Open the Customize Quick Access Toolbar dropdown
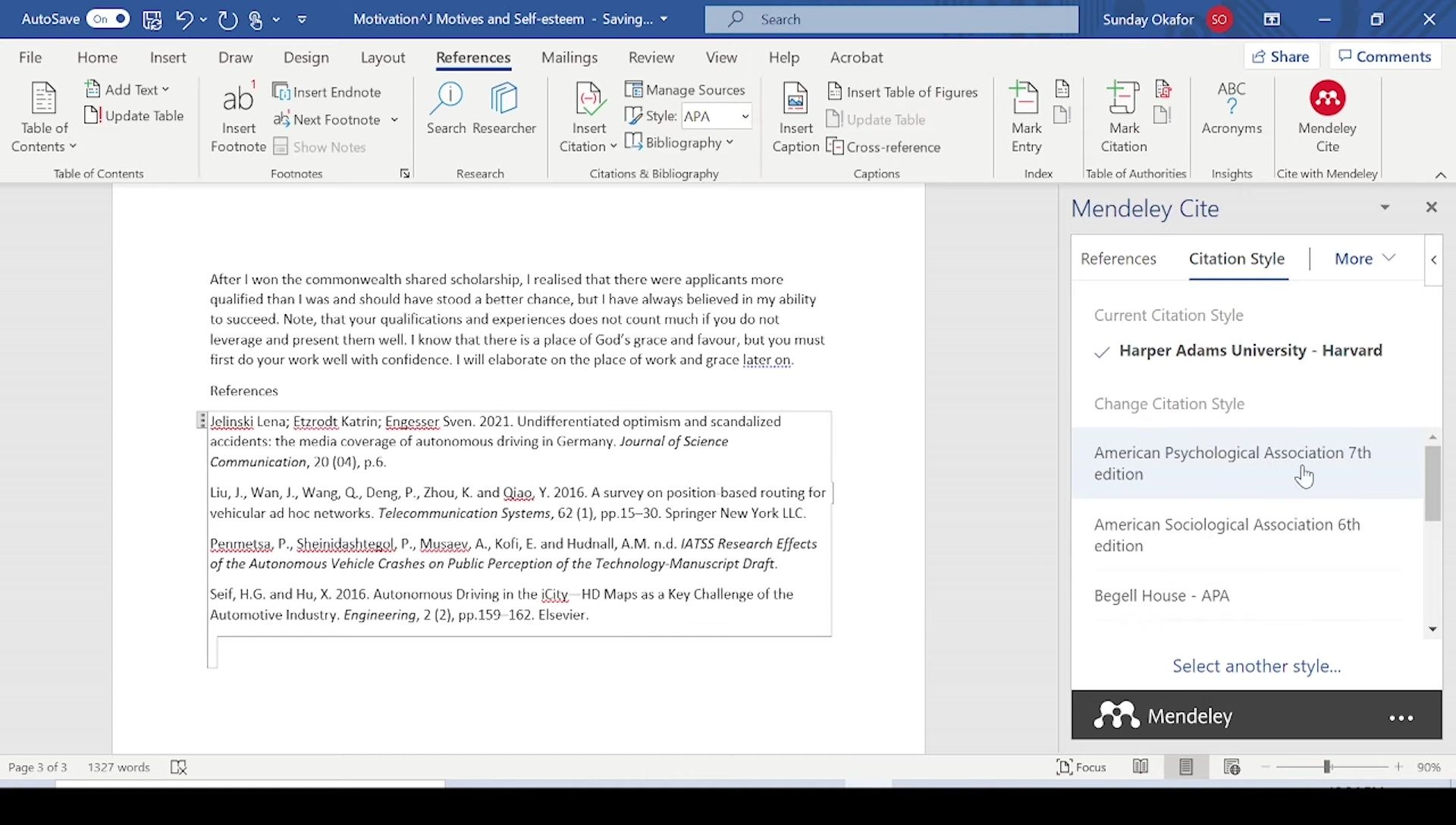1456x825 pixels. coord(302,20)
